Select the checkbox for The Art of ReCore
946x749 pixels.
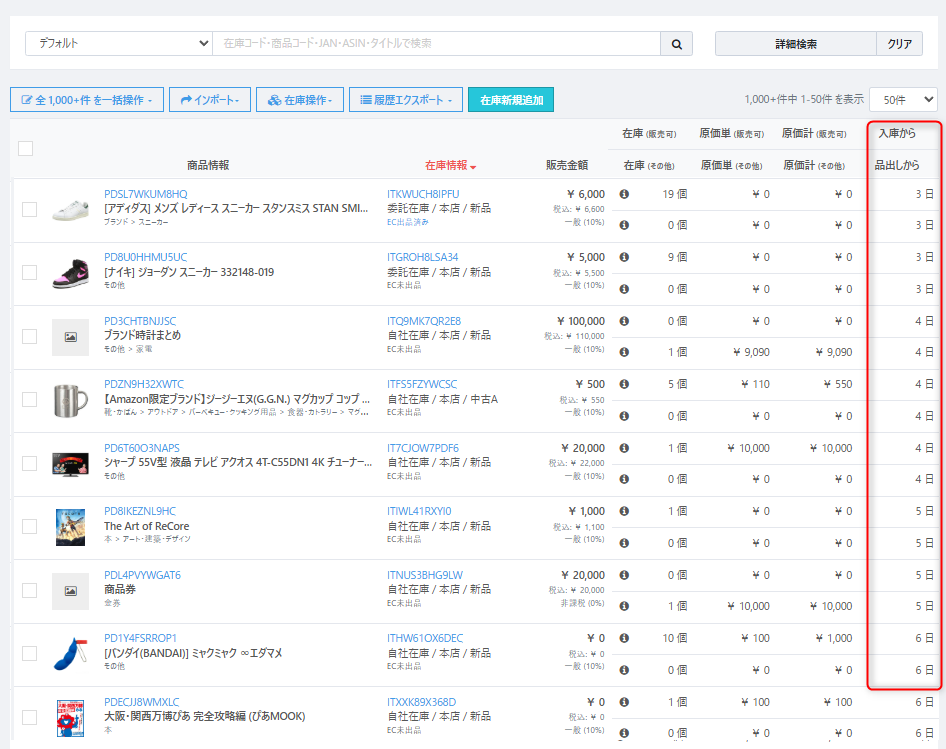tap(30, 527)
